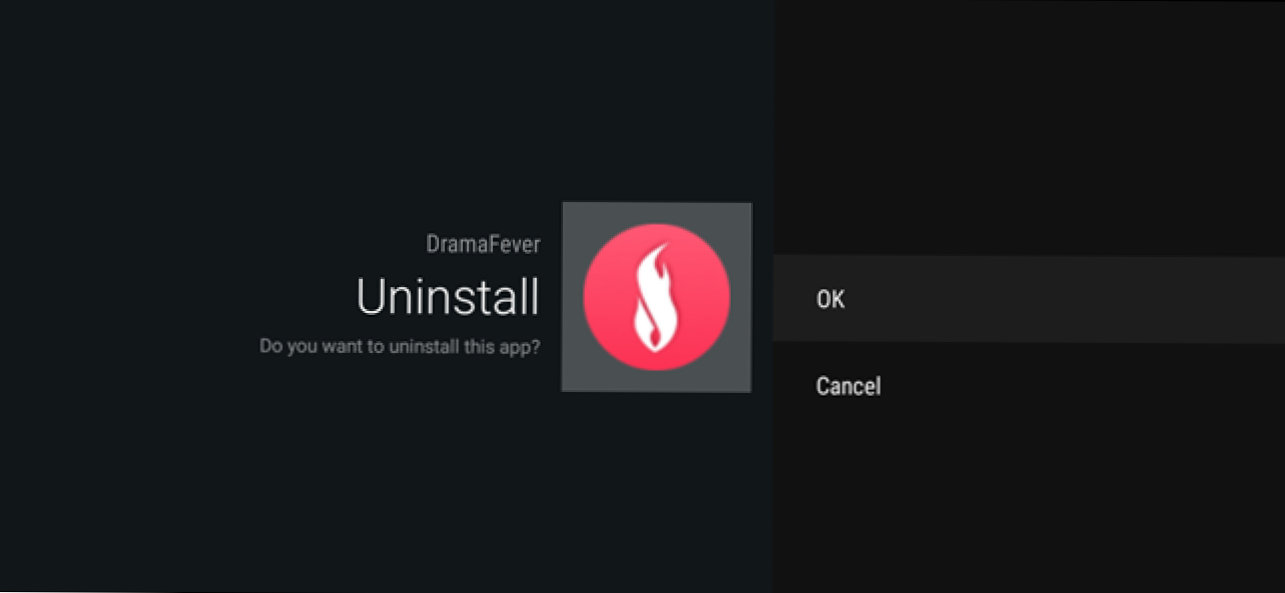Click the right end of the OK row
Image resolution: width=1285 pixels, height=593 pixels.
(1240, 299)
